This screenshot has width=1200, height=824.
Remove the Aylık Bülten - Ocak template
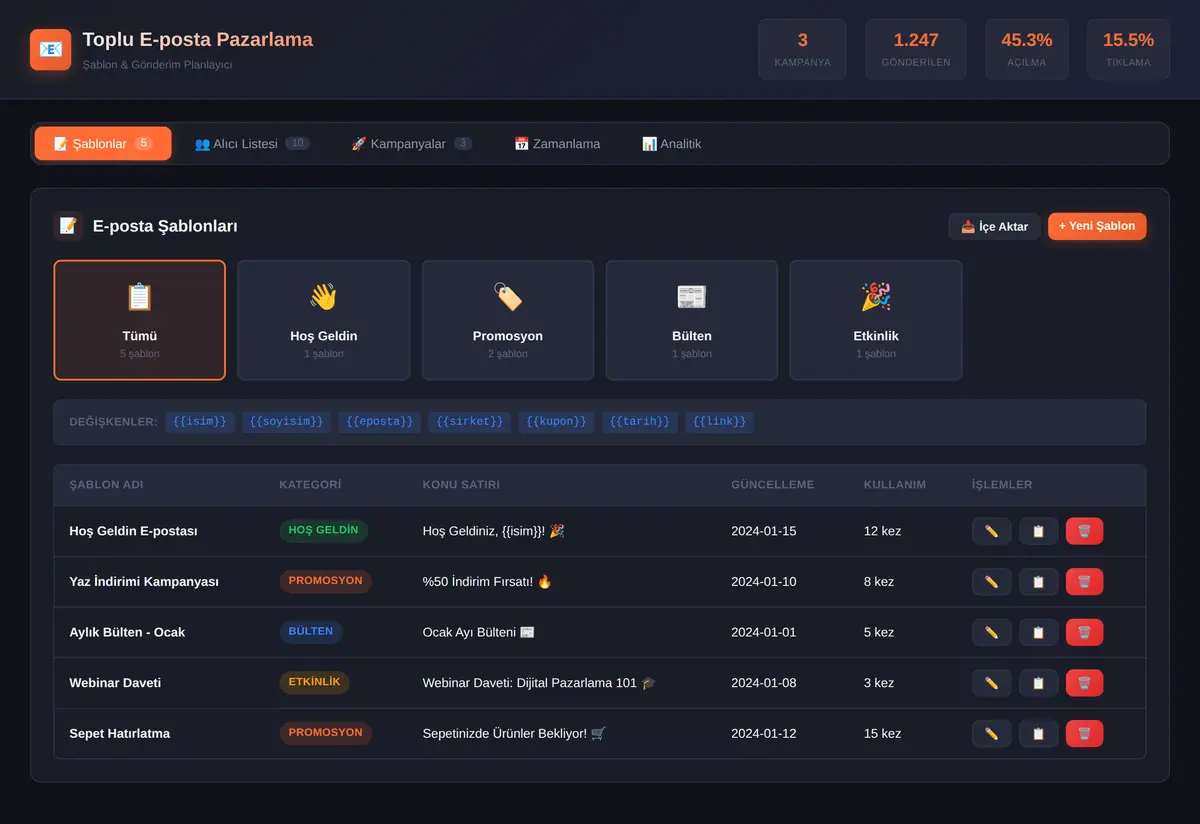coord(1084,632)
